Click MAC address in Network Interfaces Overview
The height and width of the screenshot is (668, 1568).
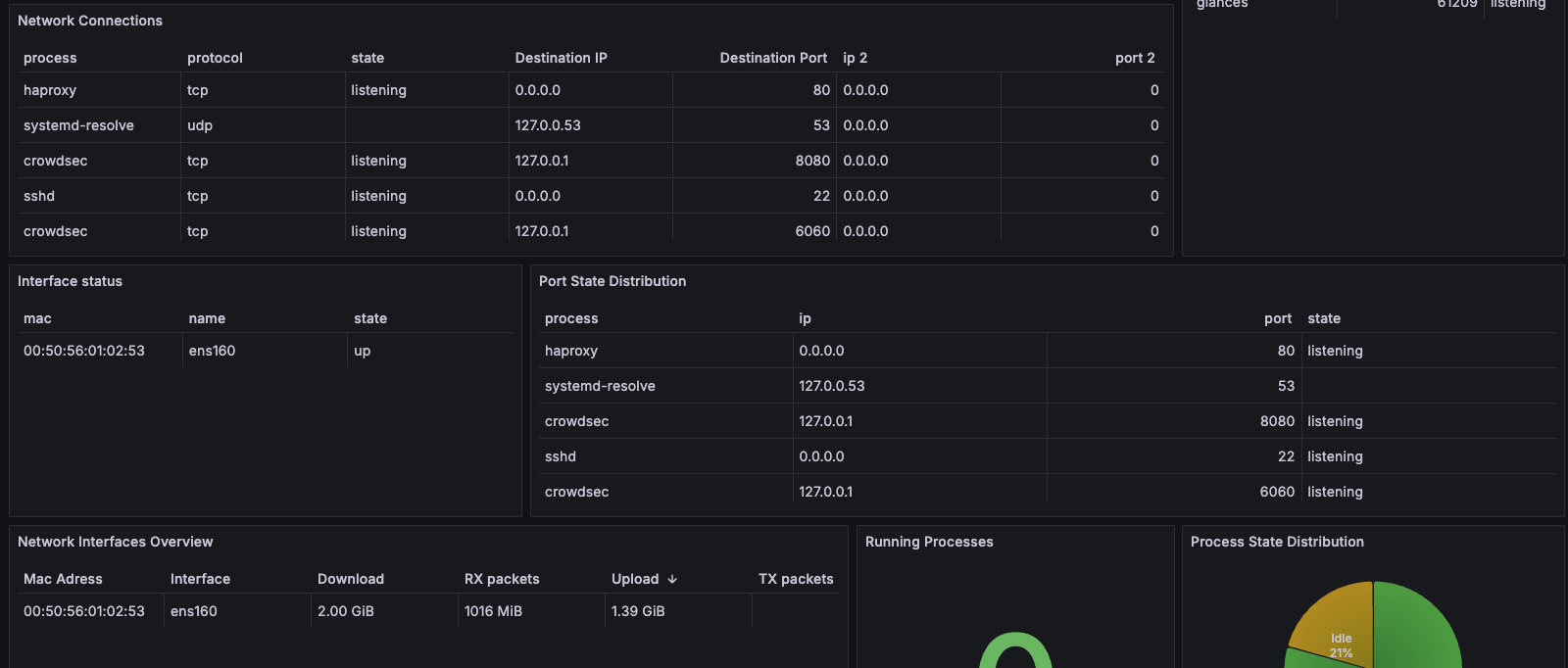(x=84, y=611)
